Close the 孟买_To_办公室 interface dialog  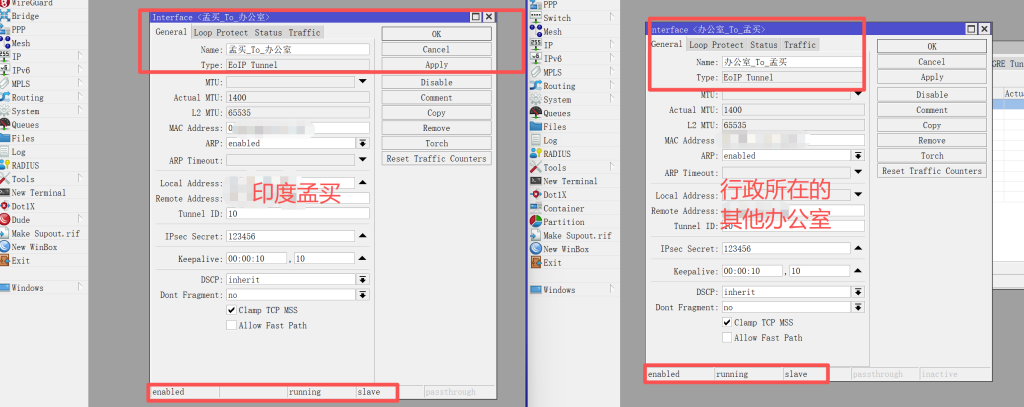488,17
